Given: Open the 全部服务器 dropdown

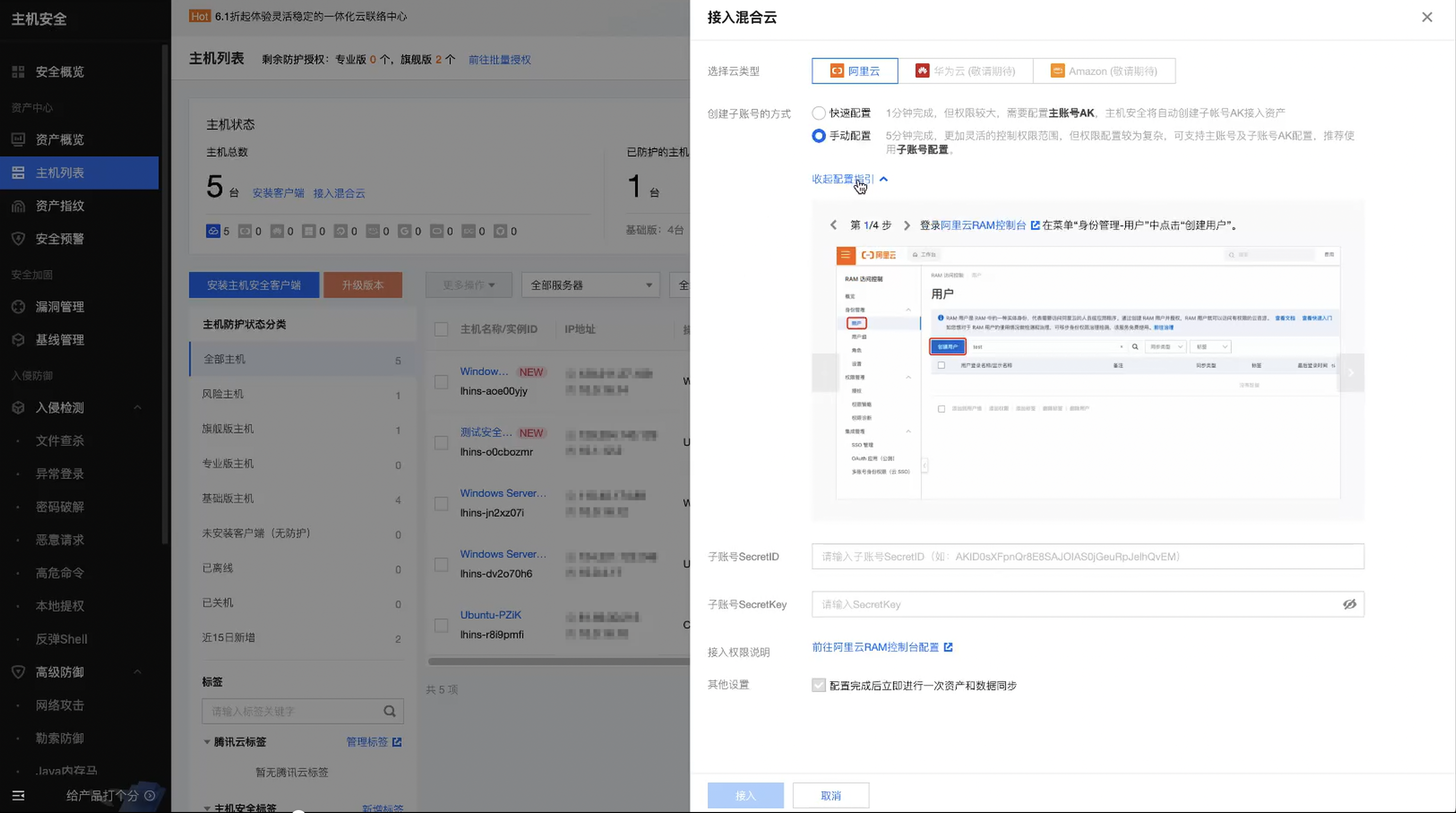Looking at the screenshot, I should (590, 285).
